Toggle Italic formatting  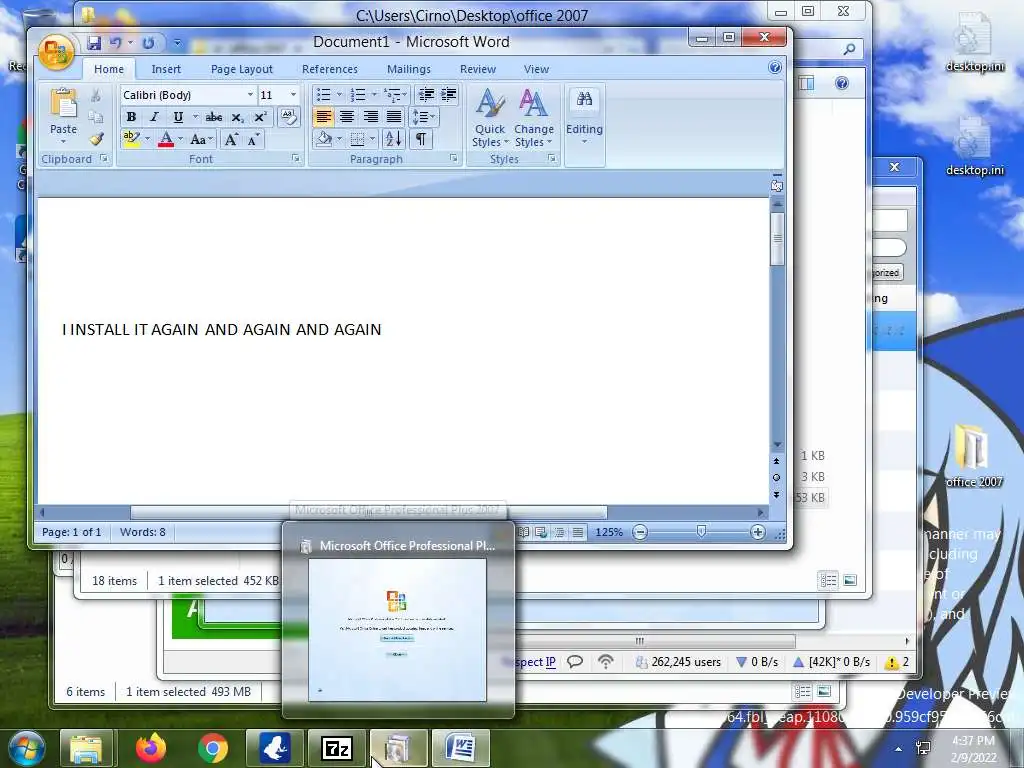[154, 118]
